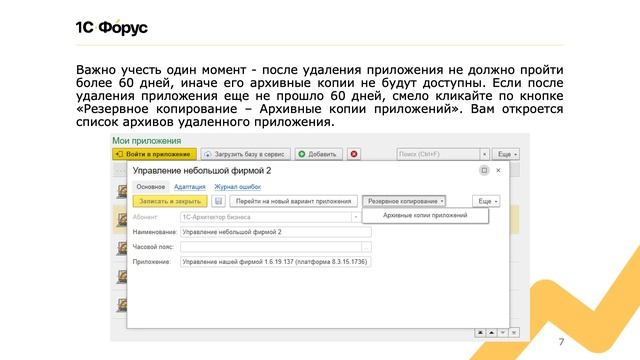640x360 pixels.
Task: Click the green 'Добавить' button
Action: pyautogui.click(x=318, y=154)
